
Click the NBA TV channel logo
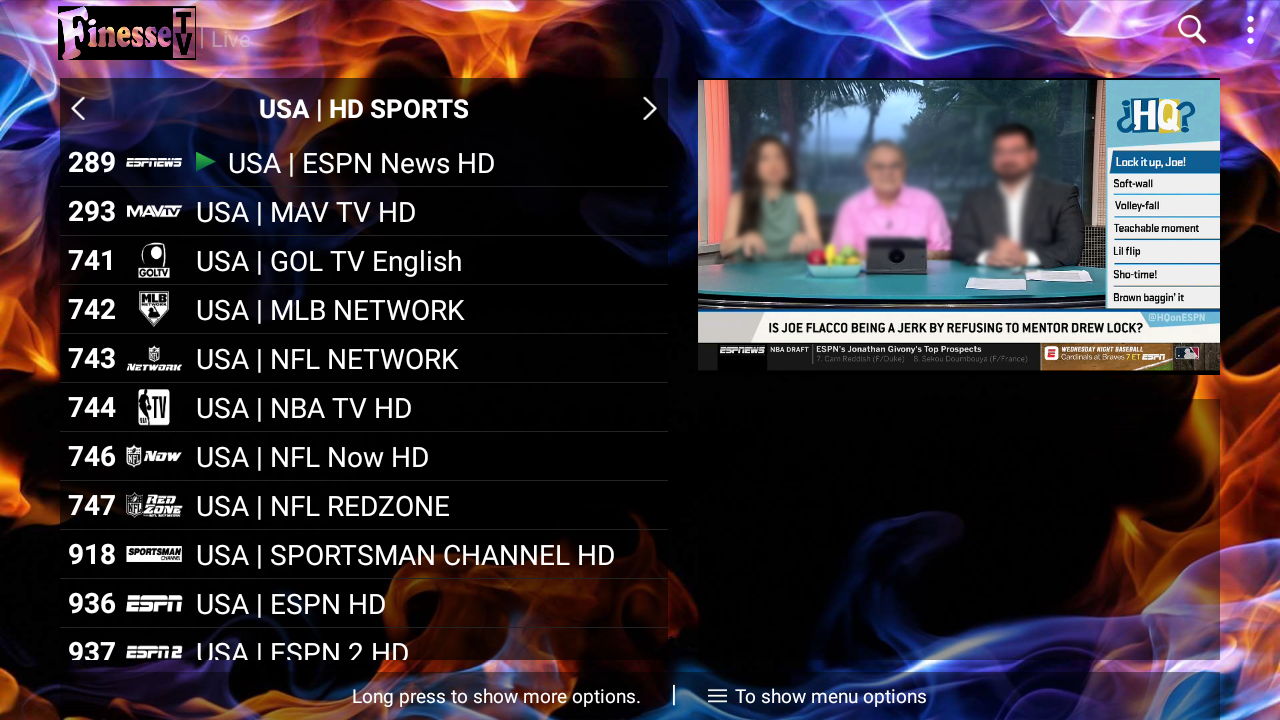tap(154, 407)
